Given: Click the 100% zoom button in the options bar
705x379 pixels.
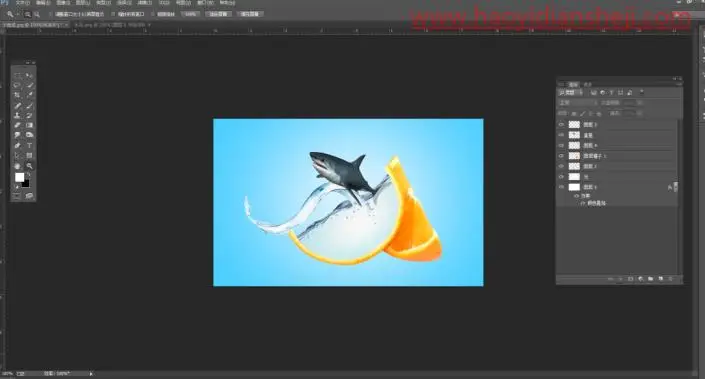Looking at the screenshot, I should 191,14.
